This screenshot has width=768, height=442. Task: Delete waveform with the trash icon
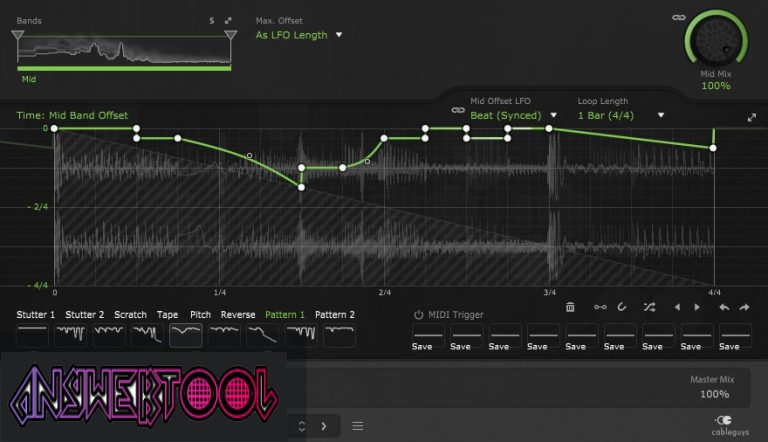click(570, 307)
